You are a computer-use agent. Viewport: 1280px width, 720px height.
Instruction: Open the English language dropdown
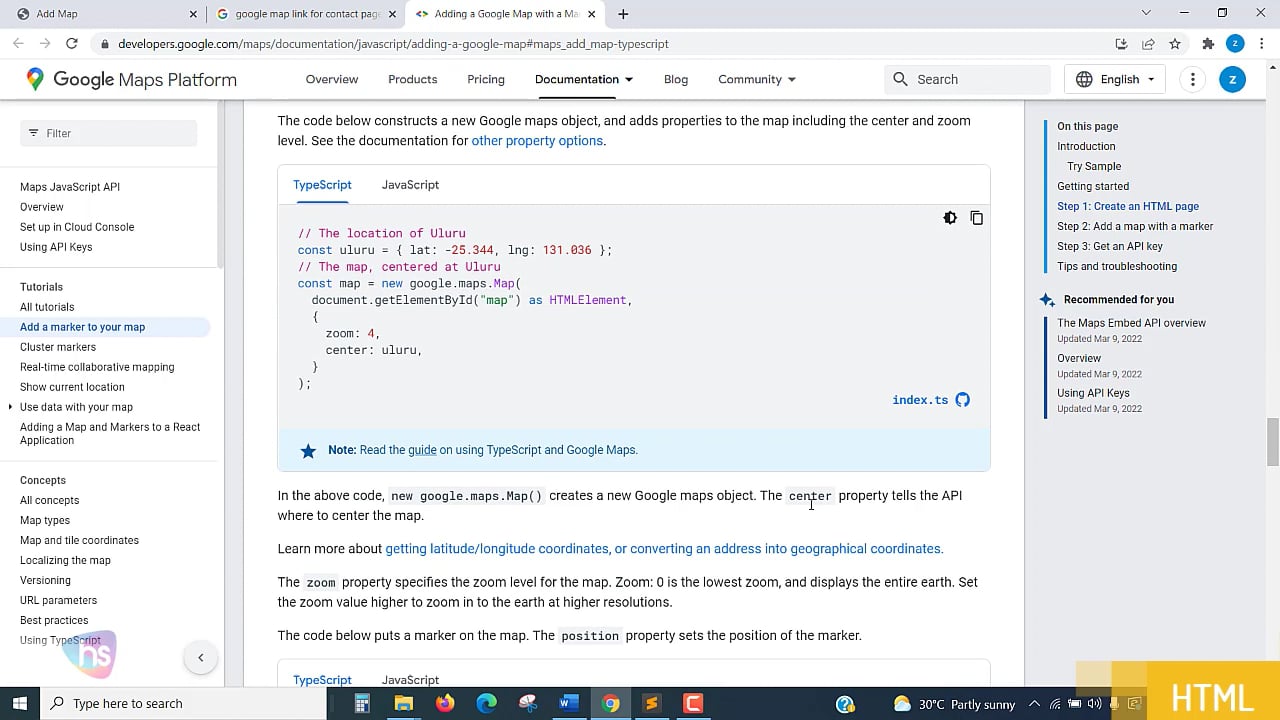pyautogui.click(x=1115, y=79)
